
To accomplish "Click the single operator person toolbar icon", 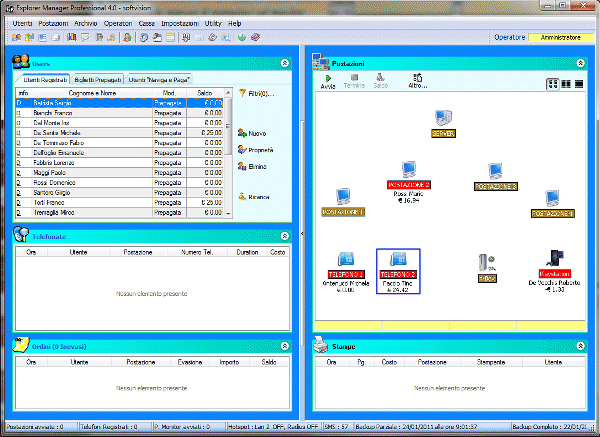I will click(x=127, y=38).
